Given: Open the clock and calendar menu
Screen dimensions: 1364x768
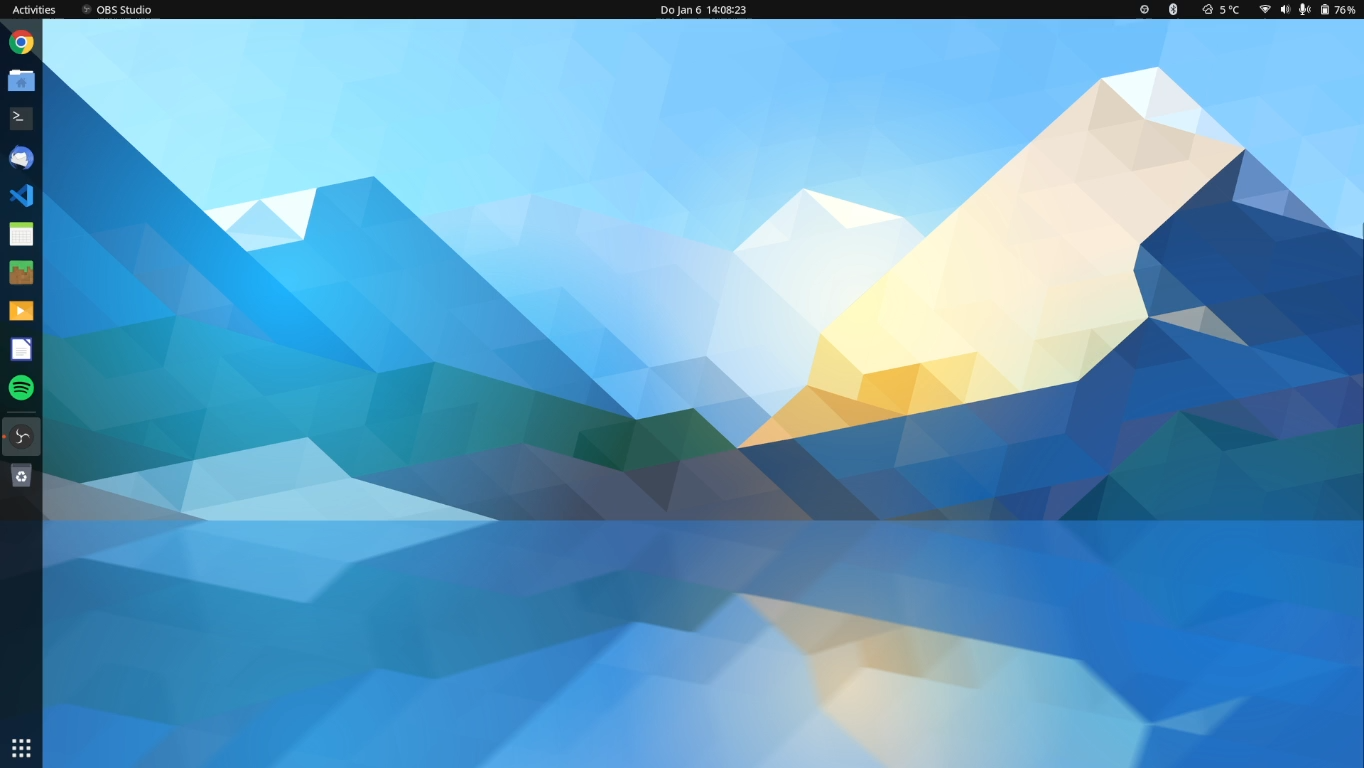Looking at the screenshot, I should pyautogui.click(x=703, y=10).
